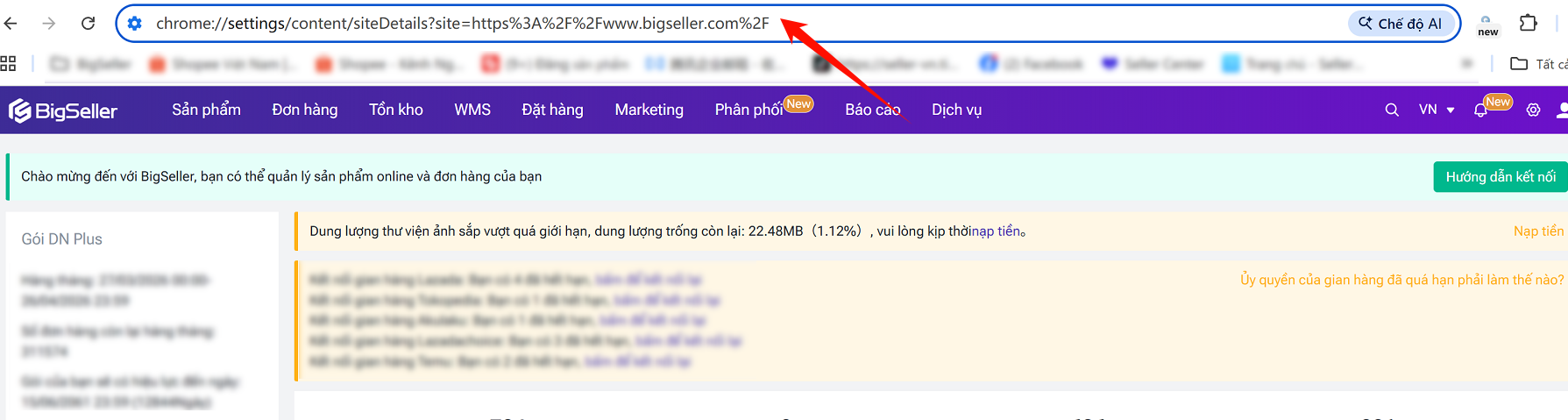Open the Chrome extensions puzzle icon

pos(1528,24)
